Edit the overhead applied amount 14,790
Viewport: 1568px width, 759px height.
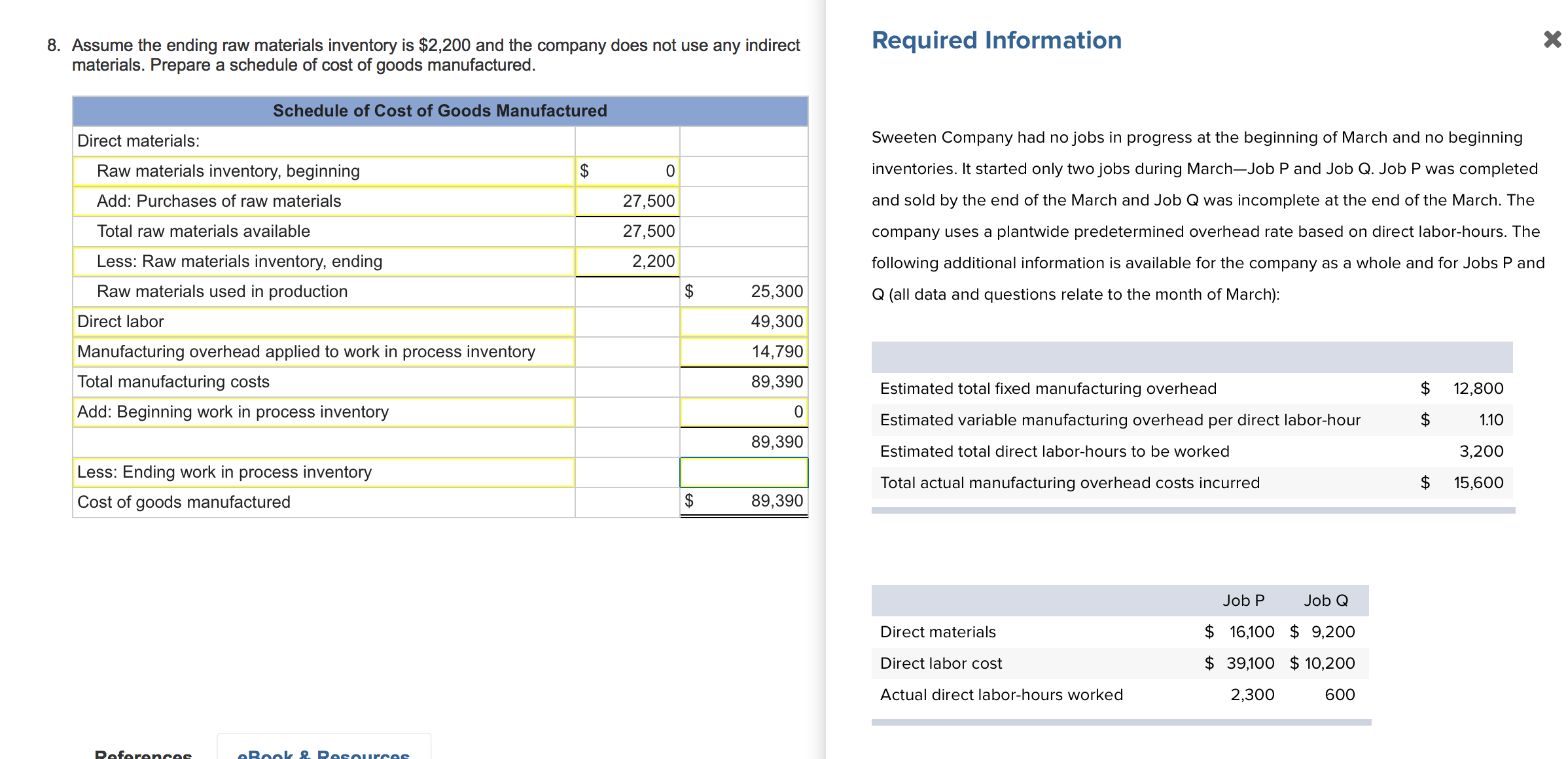pos(743,352)
